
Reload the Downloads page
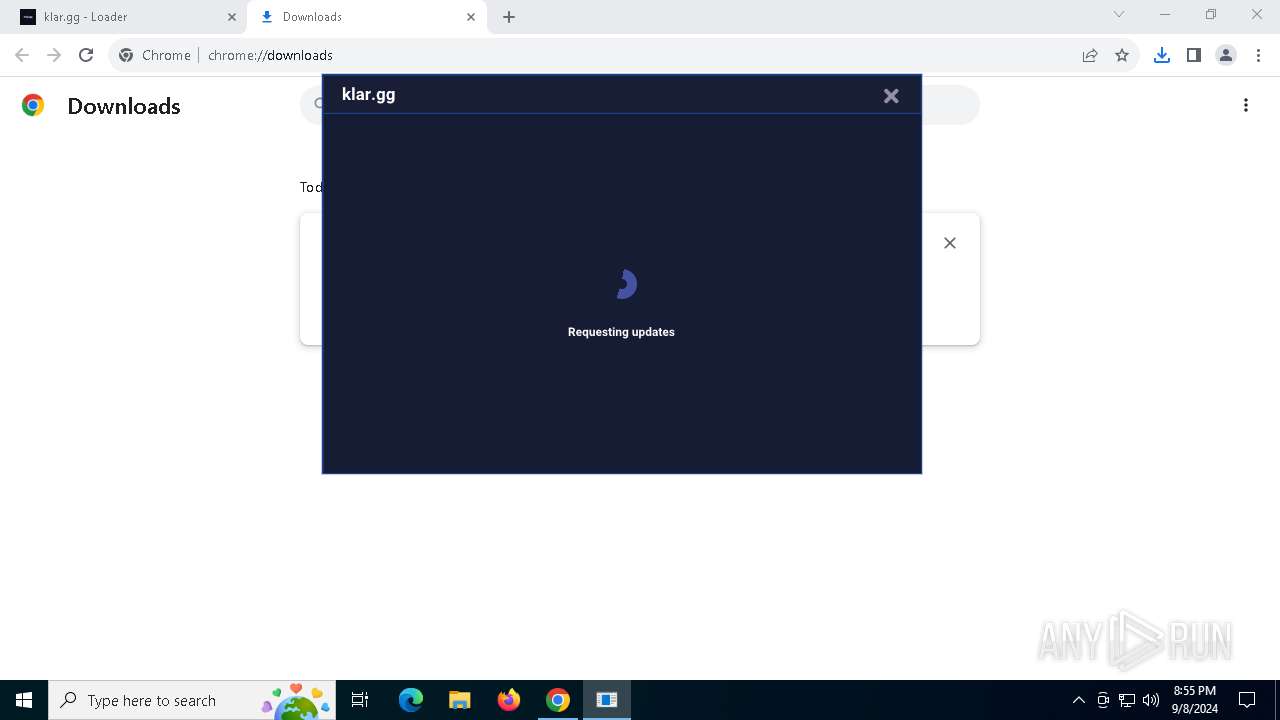coord(86,55)
